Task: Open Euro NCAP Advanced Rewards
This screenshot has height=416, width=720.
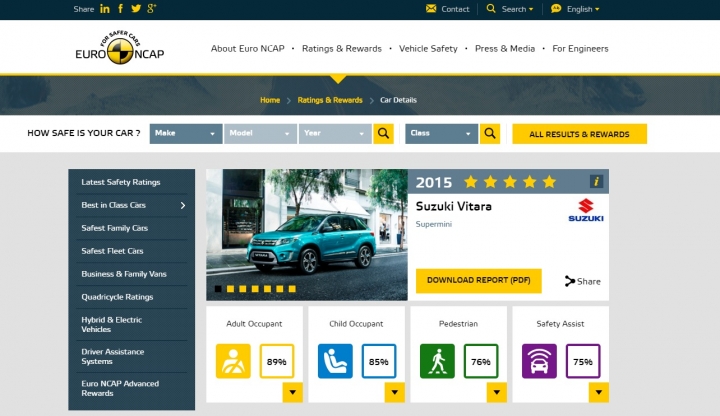Action: tap(120, 388)
